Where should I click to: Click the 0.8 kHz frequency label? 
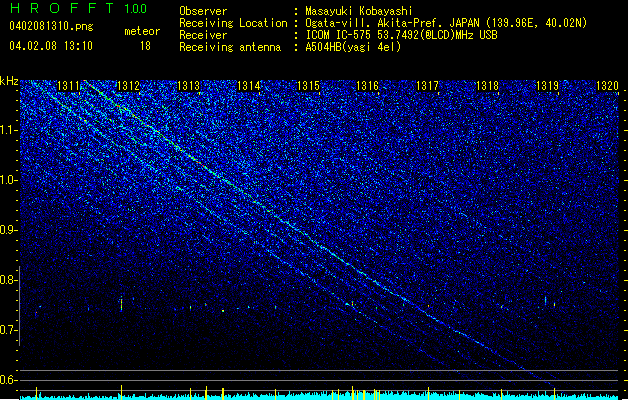(x=9, y=280)
